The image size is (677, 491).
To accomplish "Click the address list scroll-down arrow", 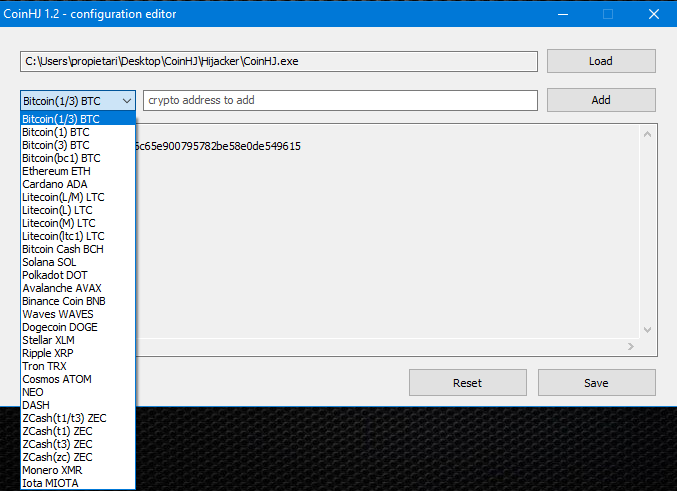I will tap(647, 330).
